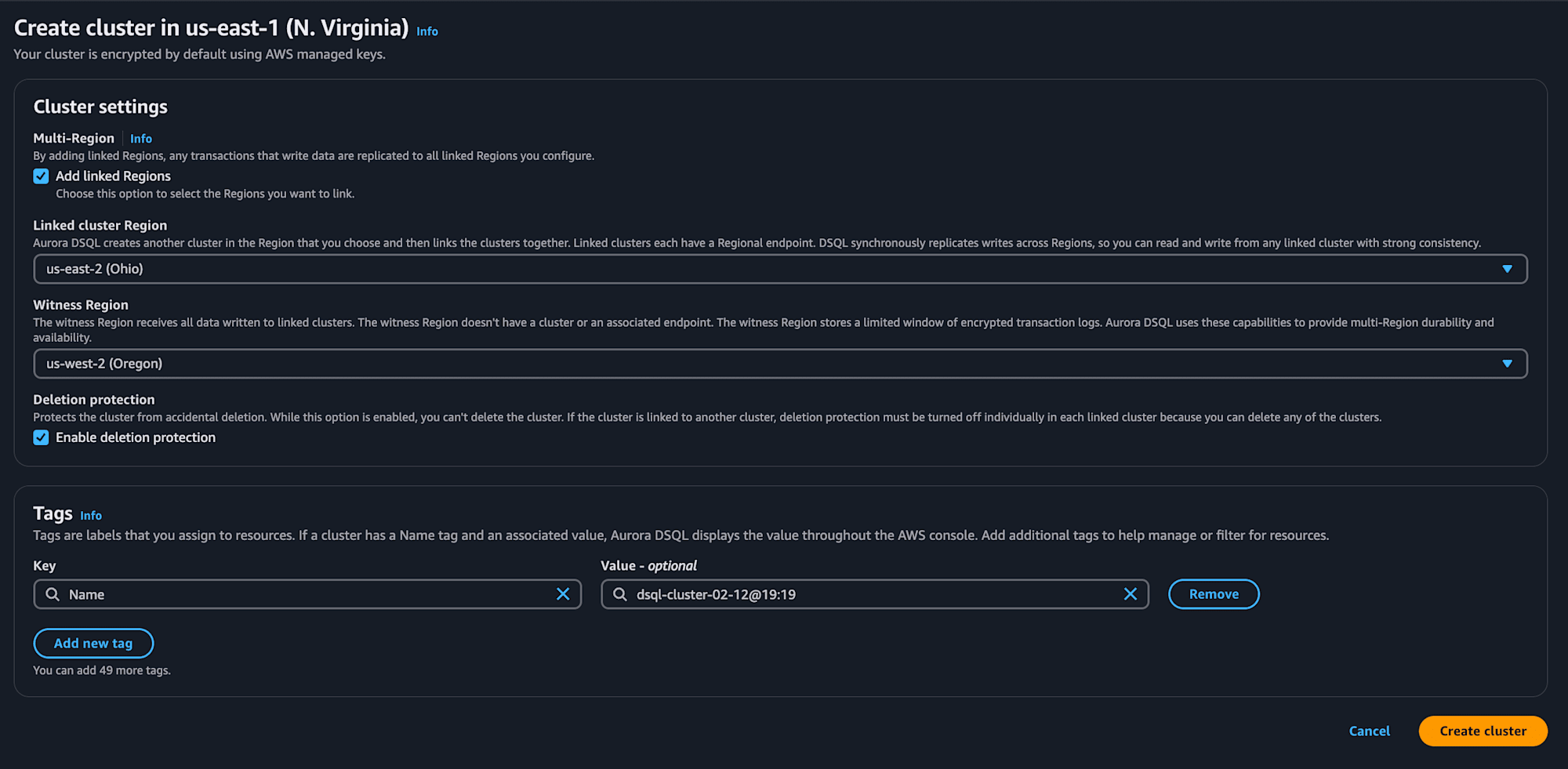Click Create cluster button

[x=1483, y=731]
